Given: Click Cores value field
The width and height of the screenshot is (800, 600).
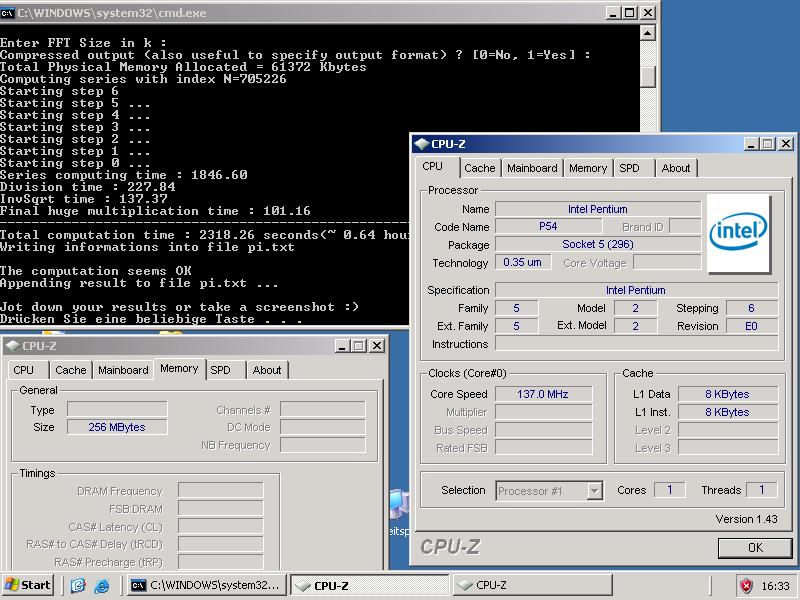Looking at the screenshot, I should click(670, 490).
